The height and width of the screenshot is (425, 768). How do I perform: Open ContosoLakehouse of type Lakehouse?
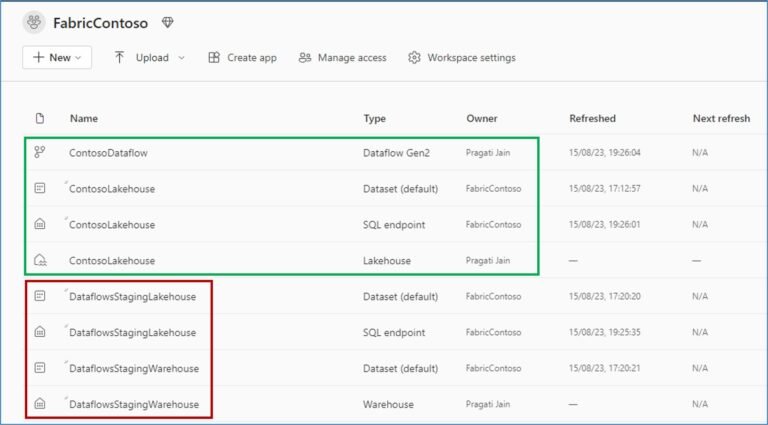112,260
